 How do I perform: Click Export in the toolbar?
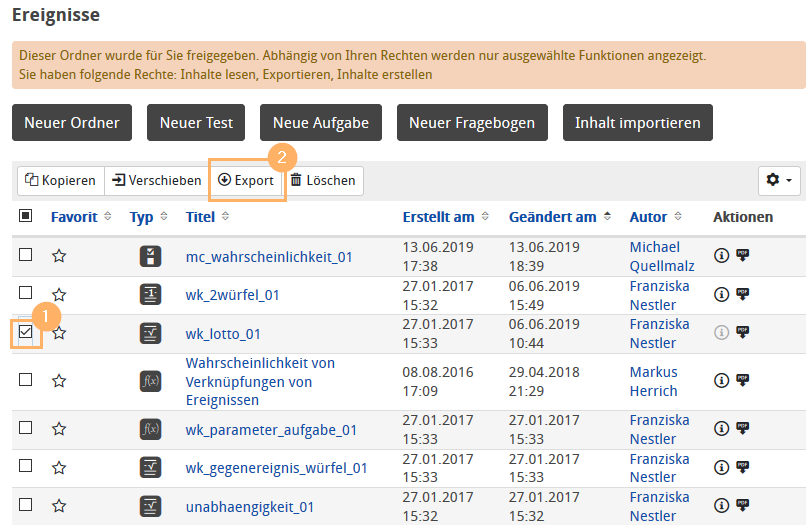pos(246,181)
